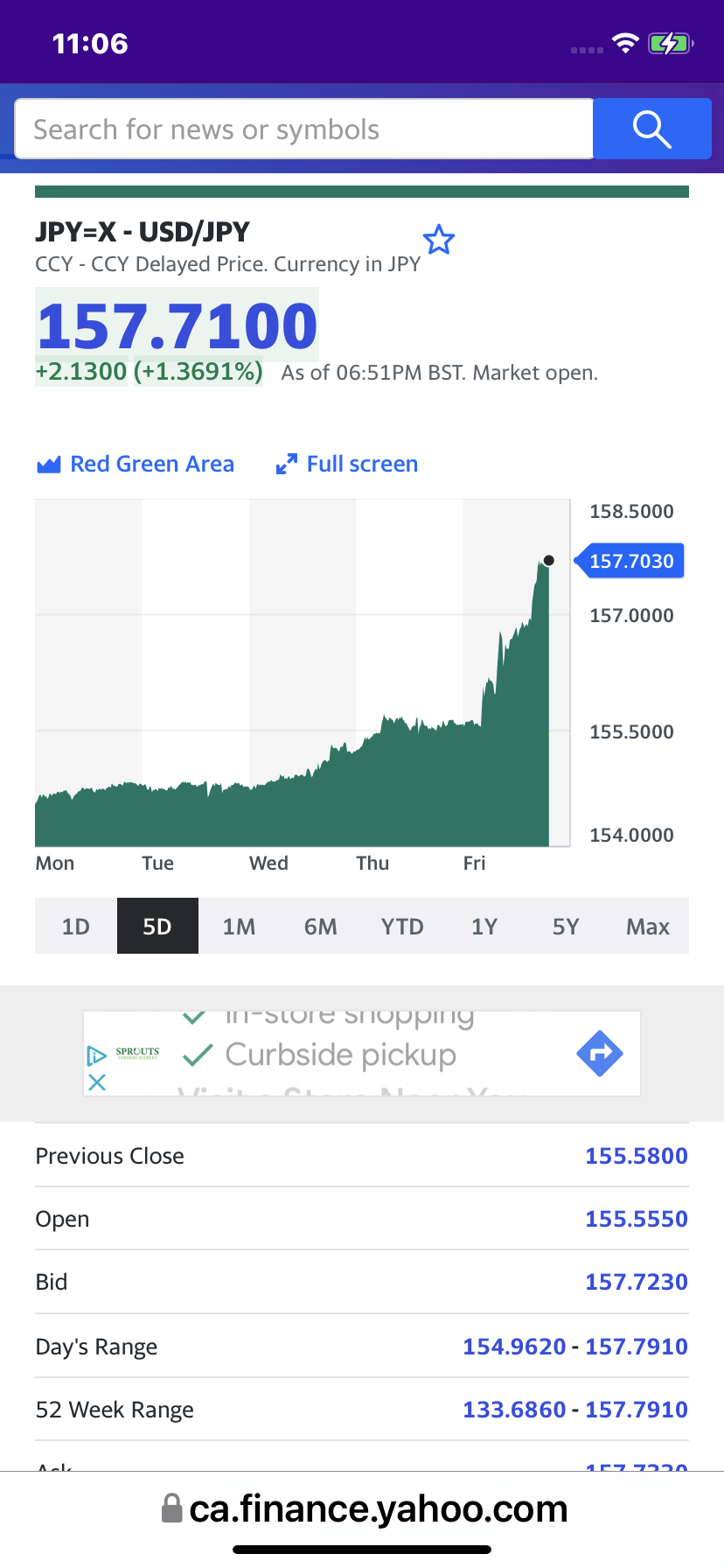
Task: Show the 5Y chart range
Action: [566, 926]
